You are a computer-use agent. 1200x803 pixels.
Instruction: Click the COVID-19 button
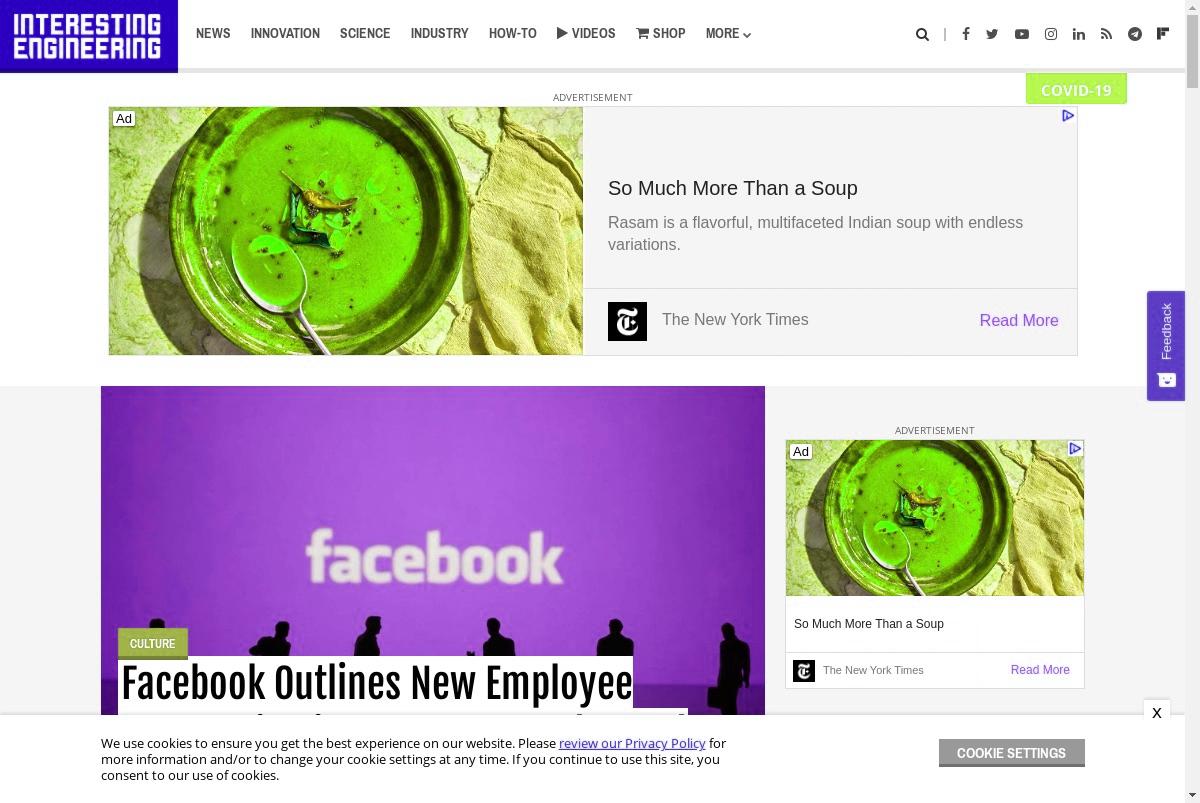tap(1076, 89)
